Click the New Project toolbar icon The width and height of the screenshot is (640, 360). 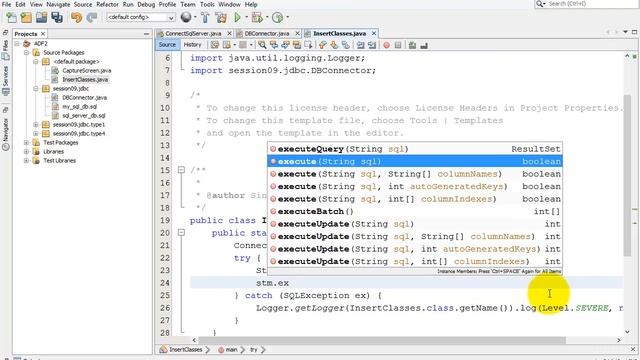tap(26, 17)
